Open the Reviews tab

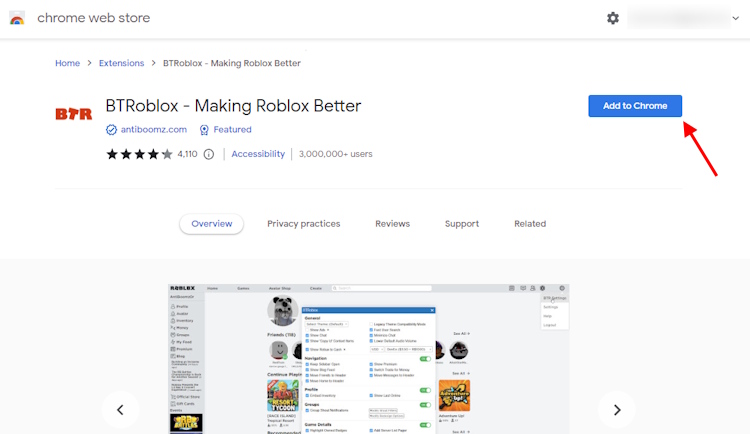pyautogui.click(x=392, y=224)
